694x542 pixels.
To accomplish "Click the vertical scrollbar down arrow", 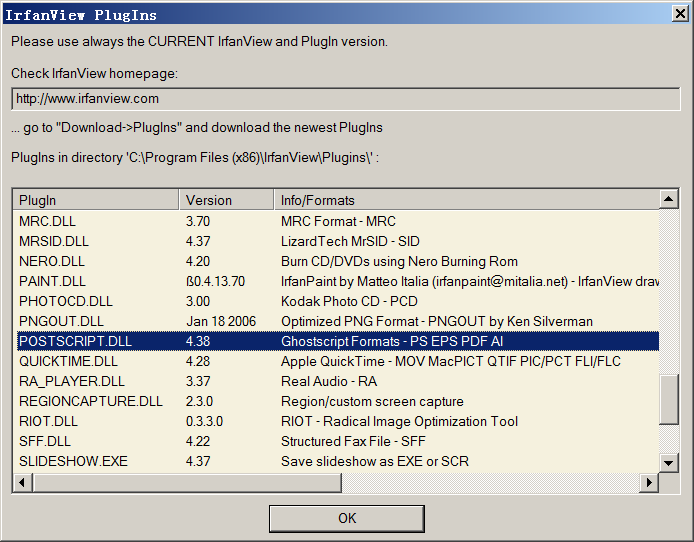I will (668, 463).
